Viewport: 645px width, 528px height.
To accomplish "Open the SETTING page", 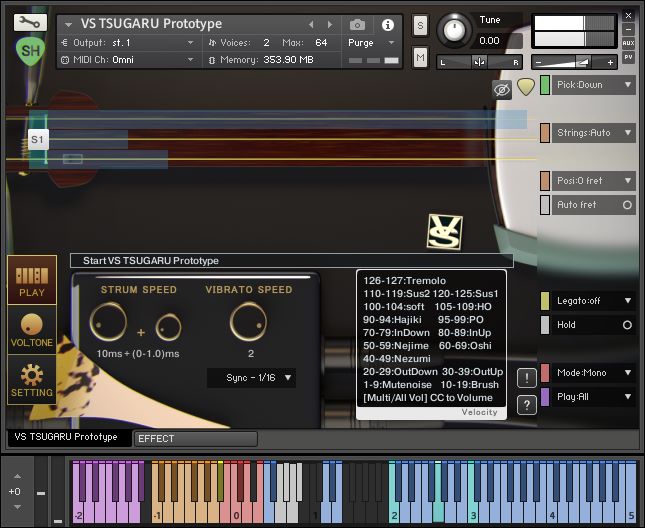I will 32,381.
